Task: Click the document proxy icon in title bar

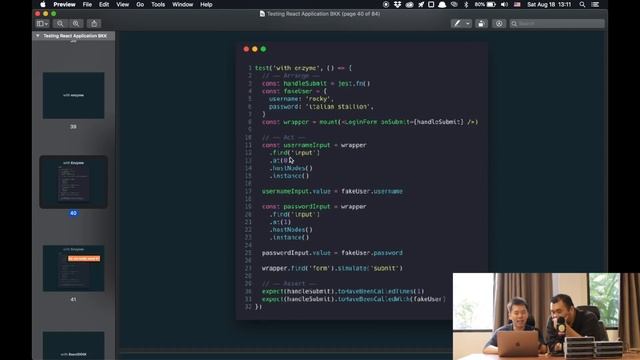Action: click(262, 14)
